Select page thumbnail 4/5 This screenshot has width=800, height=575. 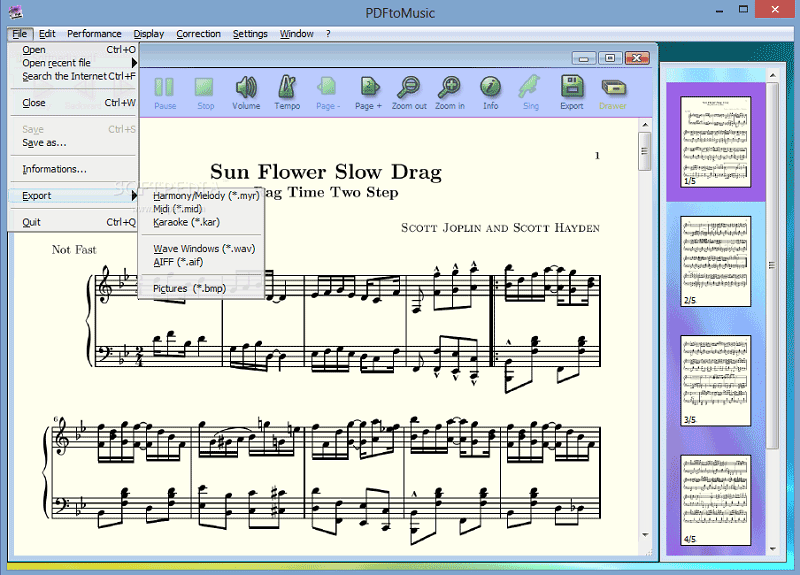(715, 500)
